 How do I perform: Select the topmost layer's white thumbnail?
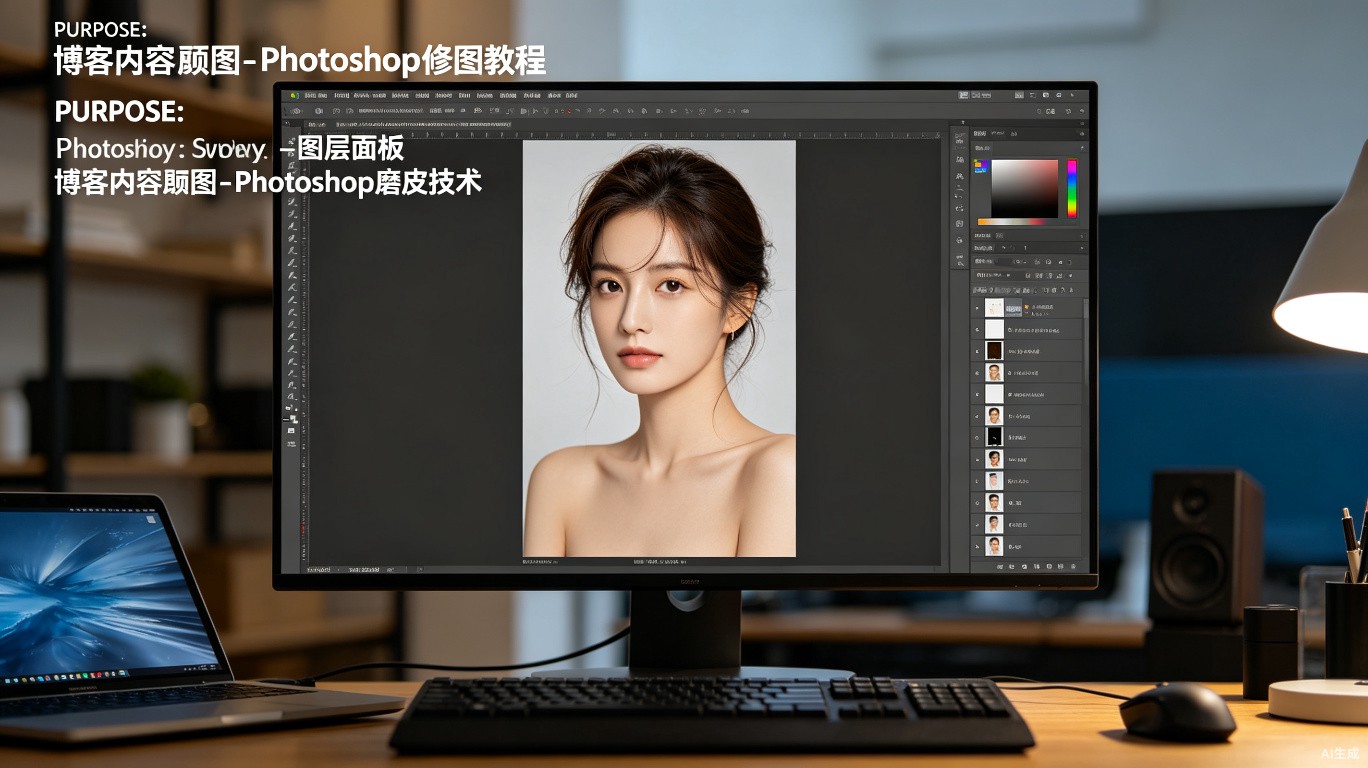[994, 308]
